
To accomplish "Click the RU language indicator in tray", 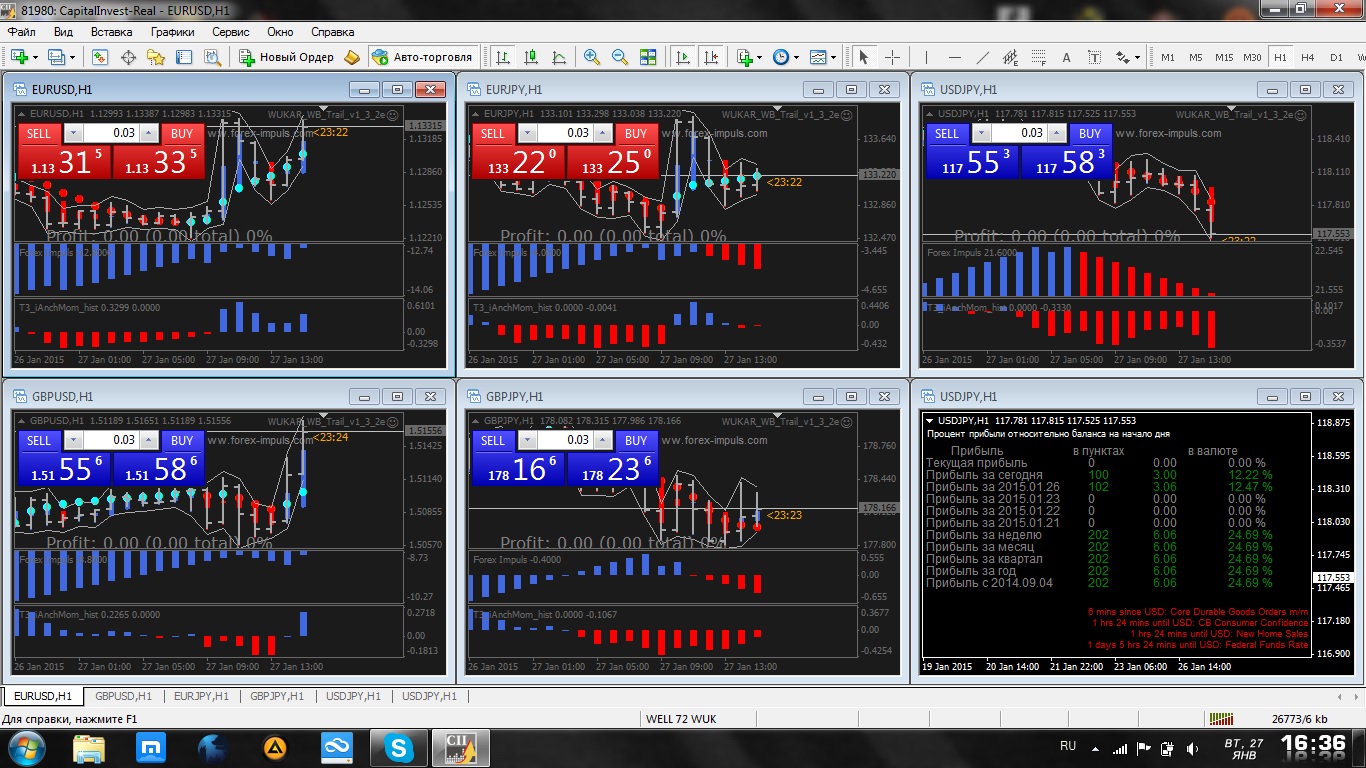I will click(1068, 746).
